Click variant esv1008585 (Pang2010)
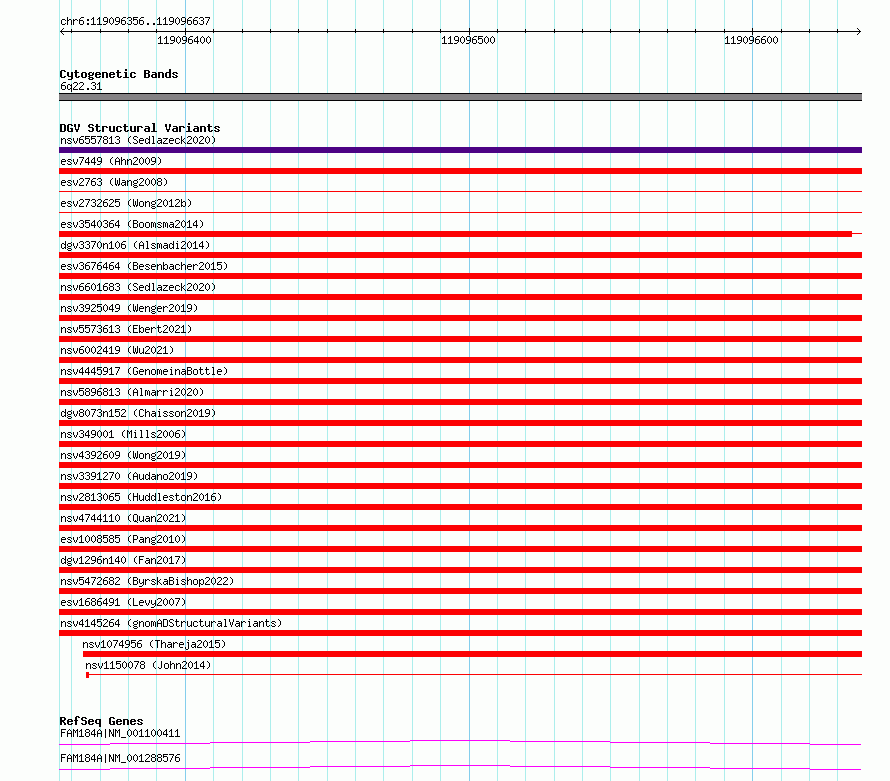The height and width of the screenshot is (781, 890). (123, 539)
